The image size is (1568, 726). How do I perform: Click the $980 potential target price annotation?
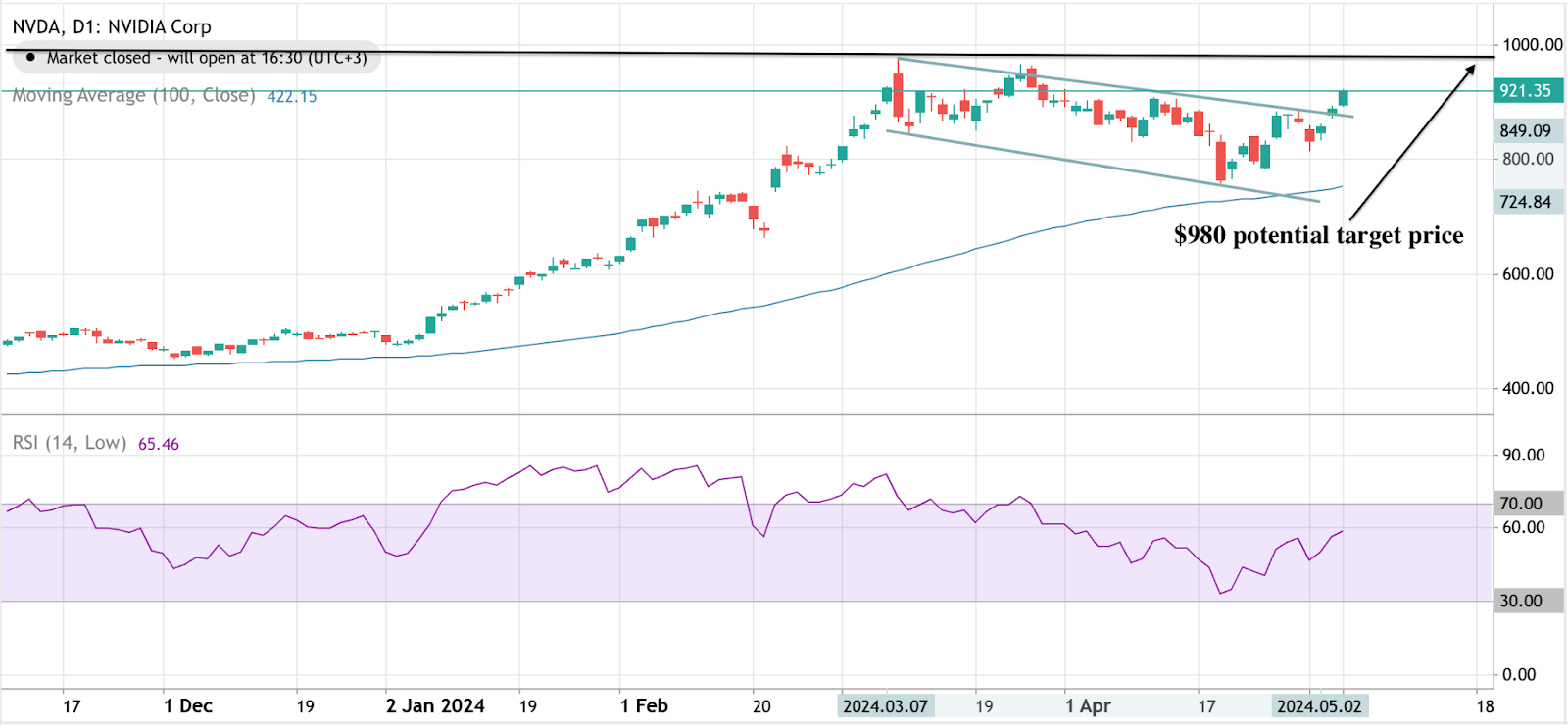(1318, 235)
